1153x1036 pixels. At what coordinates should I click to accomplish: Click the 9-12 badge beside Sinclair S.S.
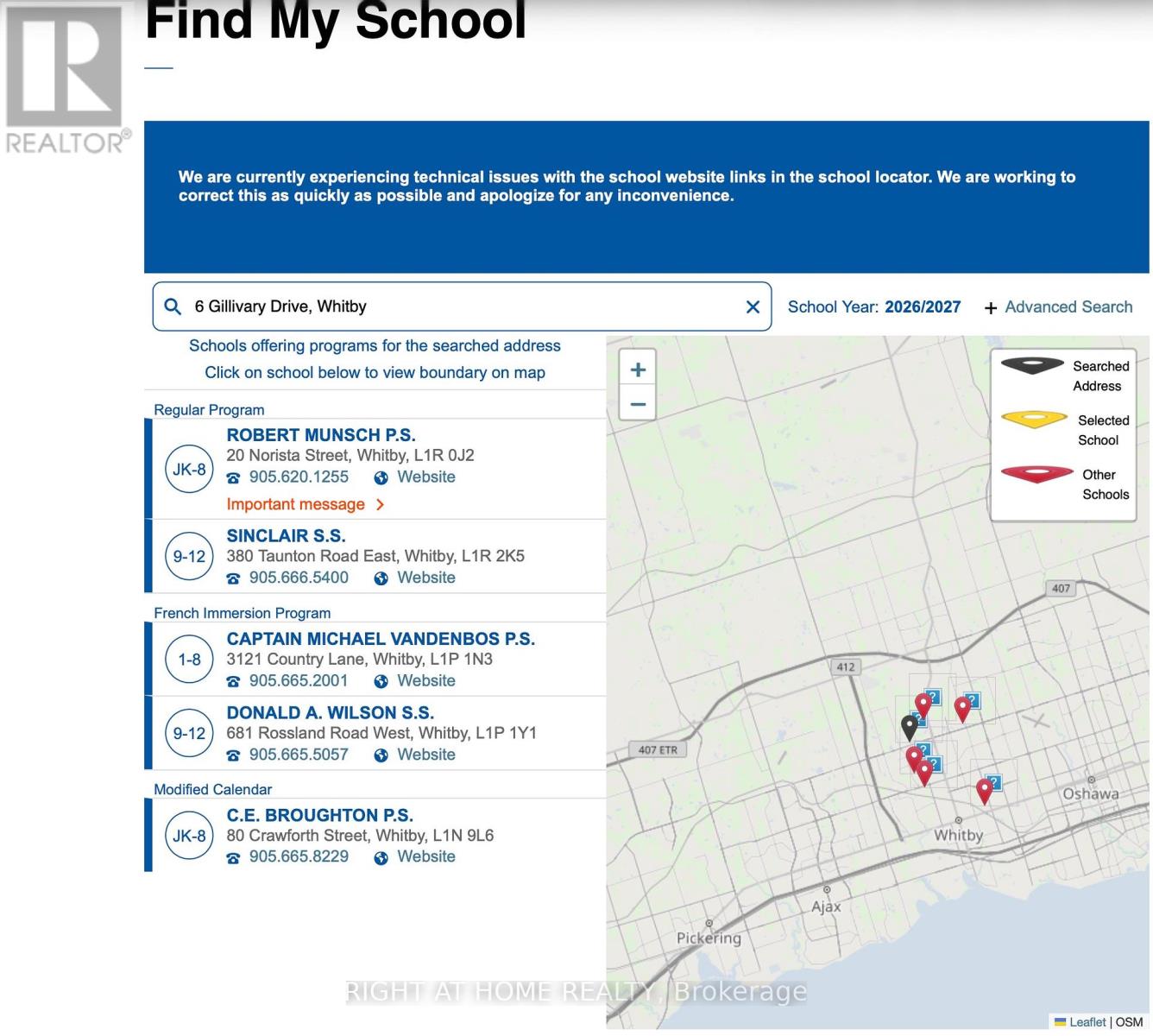pyautogui.click(x=189, y=557)
